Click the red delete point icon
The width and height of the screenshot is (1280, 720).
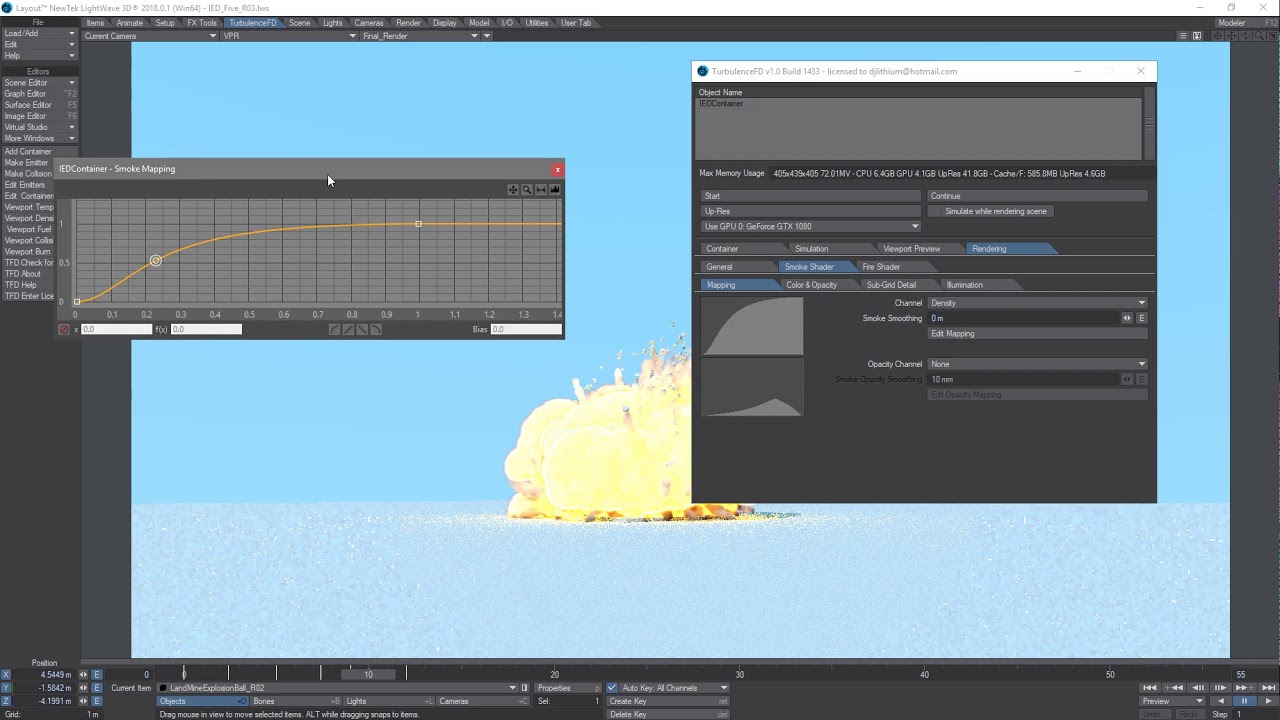(64, 329)
